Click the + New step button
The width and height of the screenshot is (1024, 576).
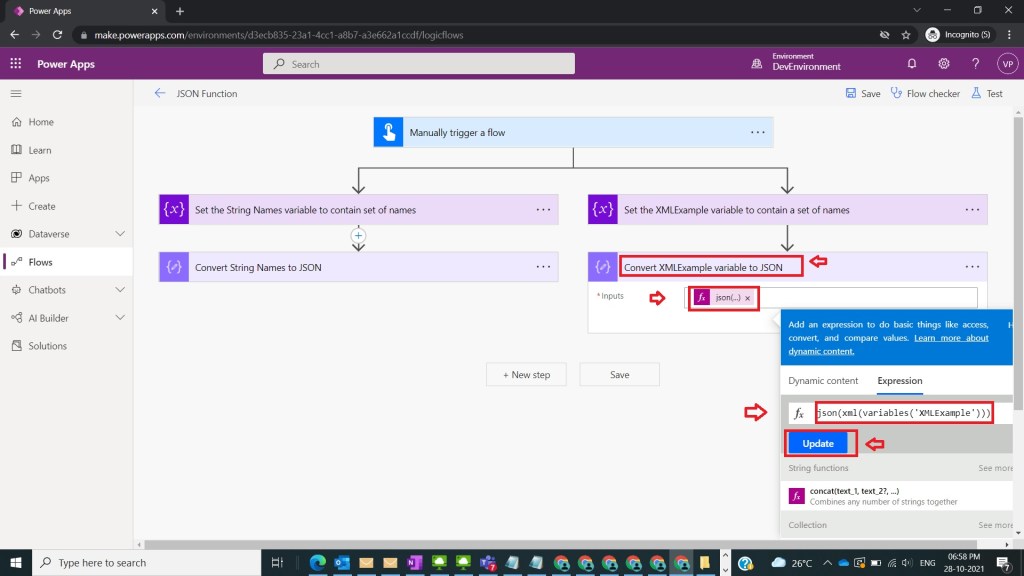(x=526, y=375)
